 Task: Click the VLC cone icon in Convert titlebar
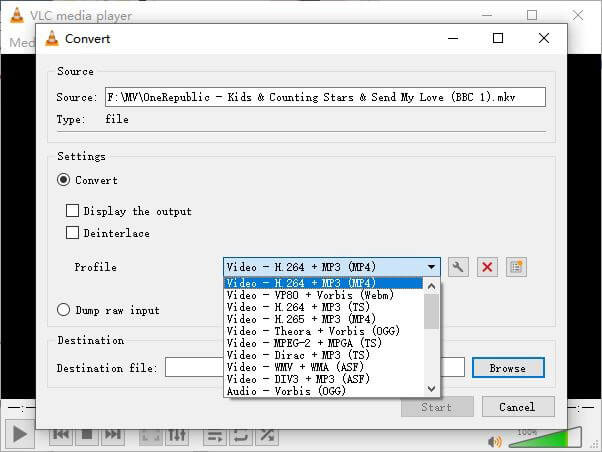pyautogui.click(x=52, y=38)
